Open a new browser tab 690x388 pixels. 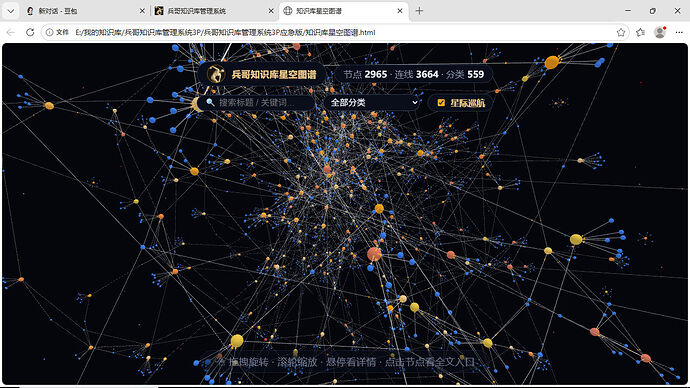[419, 11]
